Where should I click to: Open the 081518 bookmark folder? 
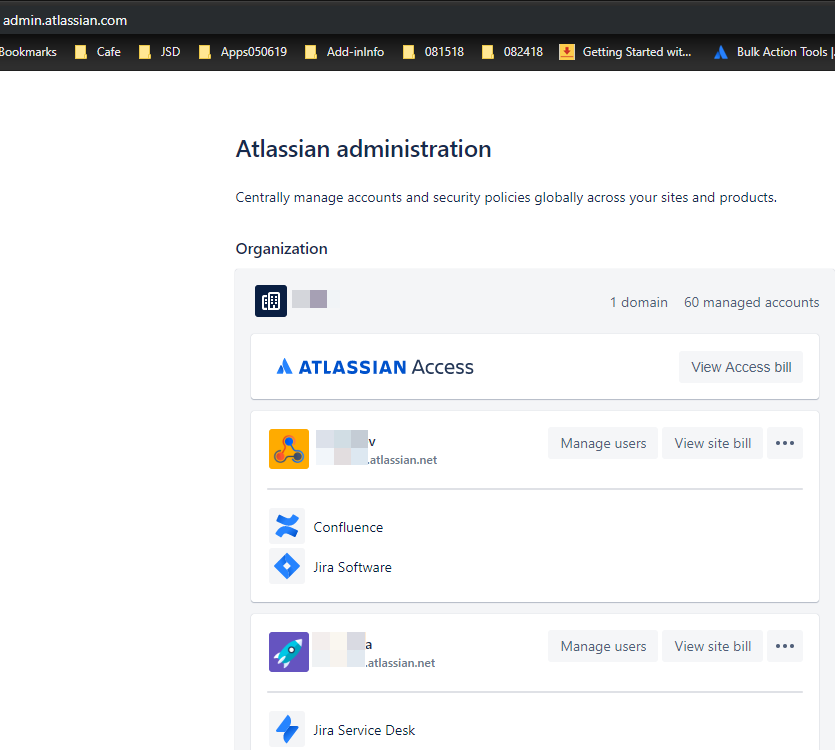(433, 52)
